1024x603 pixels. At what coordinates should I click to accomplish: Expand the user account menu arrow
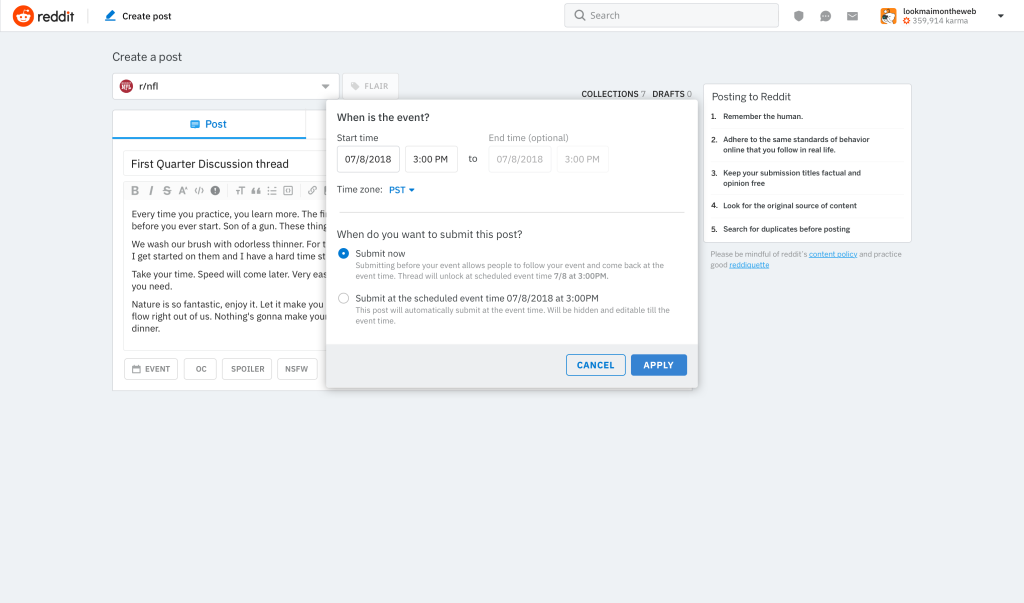point(1000,16)
